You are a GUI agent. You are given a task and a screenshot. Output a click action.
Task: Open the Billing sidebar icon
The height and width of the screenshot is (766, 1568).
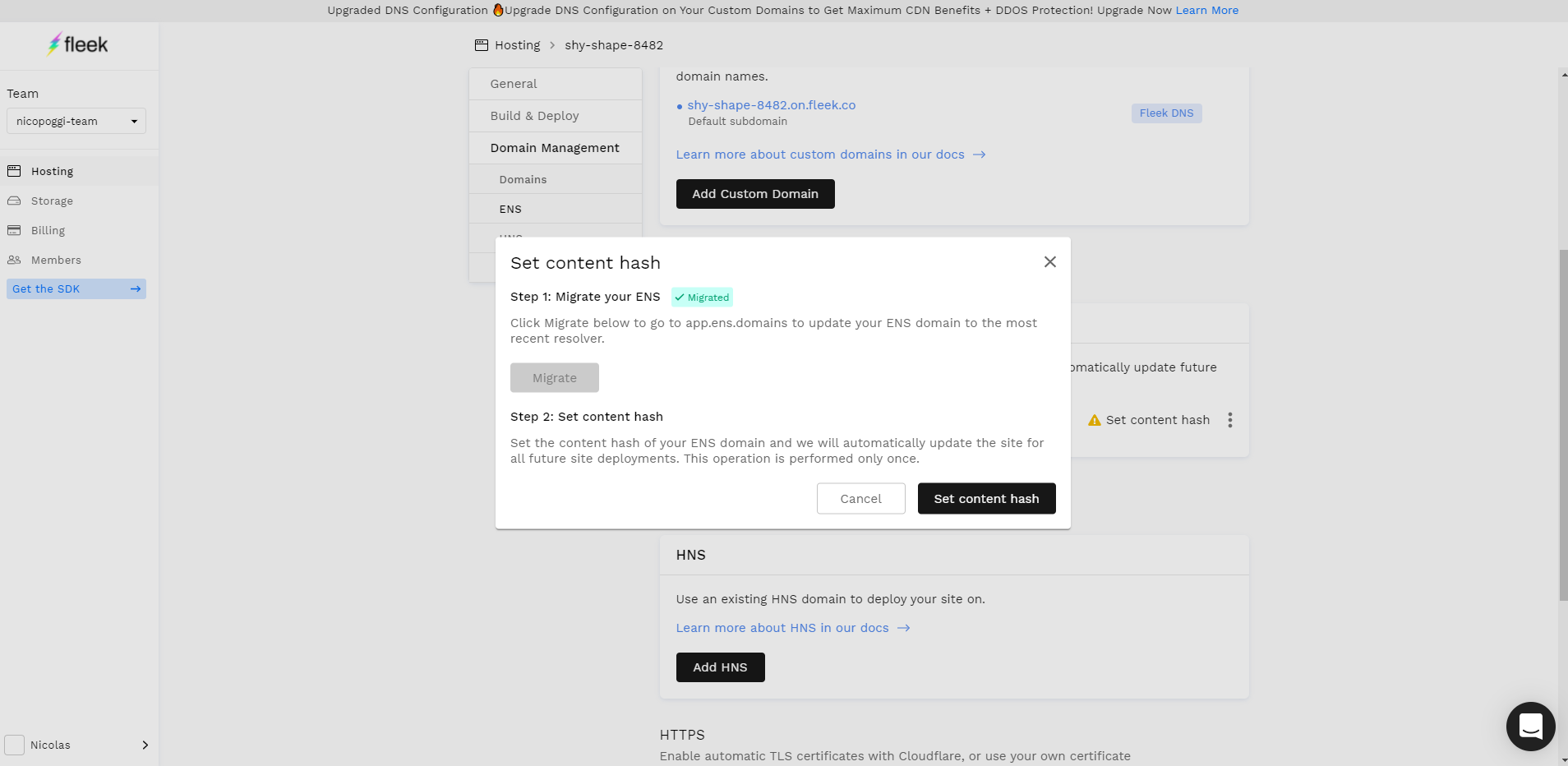[14, 230]
